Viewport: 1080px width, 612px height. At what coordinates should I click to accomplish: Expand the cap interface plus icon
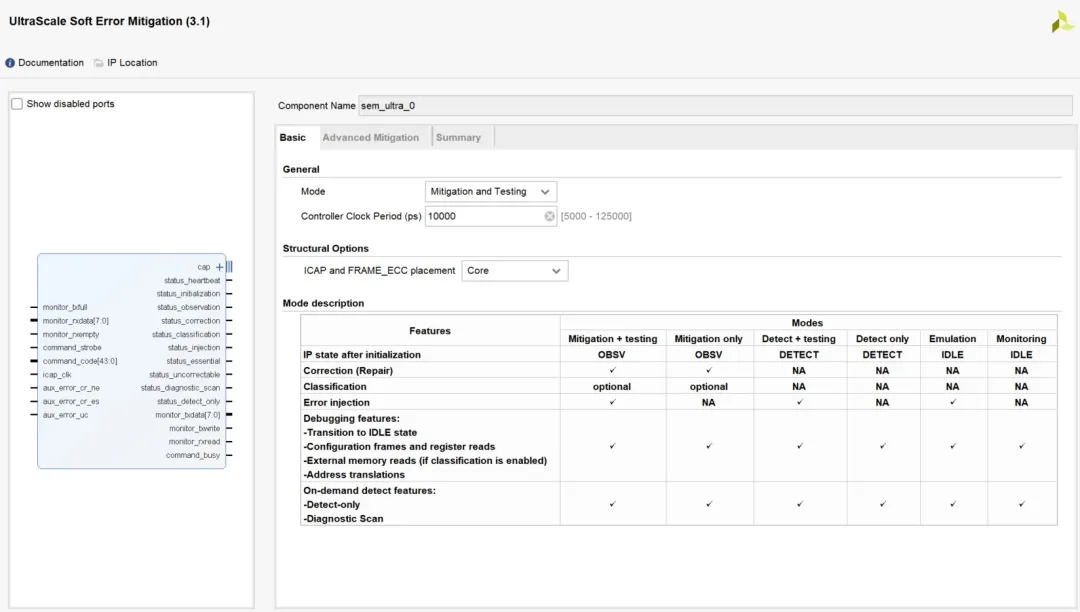pos(220,267)
